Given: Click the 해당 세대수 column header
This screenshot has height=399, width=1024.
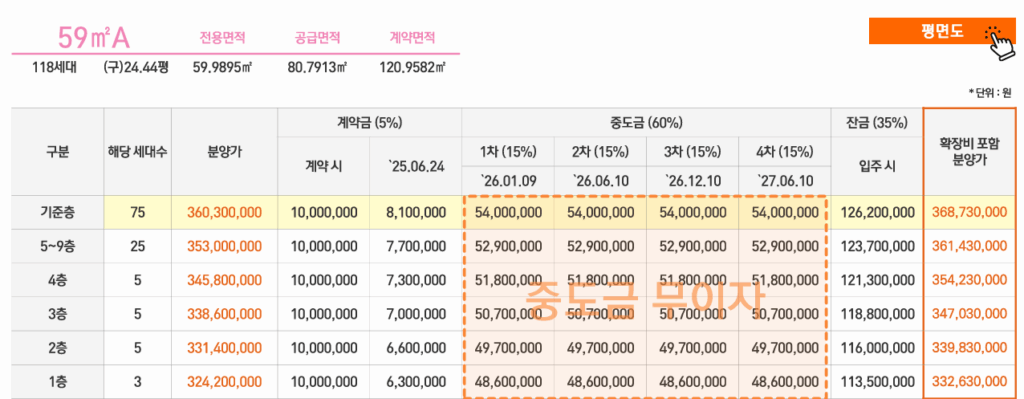Looking at the screenshot, I should [138, 152].
